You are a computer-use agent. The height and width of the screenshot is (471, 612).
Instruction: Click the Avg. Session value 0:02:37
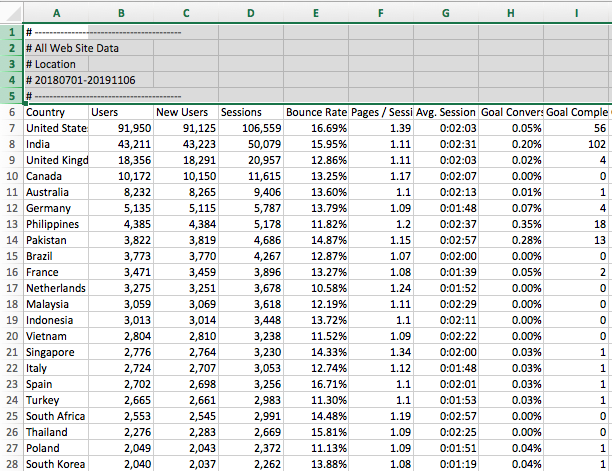[446, 224]
